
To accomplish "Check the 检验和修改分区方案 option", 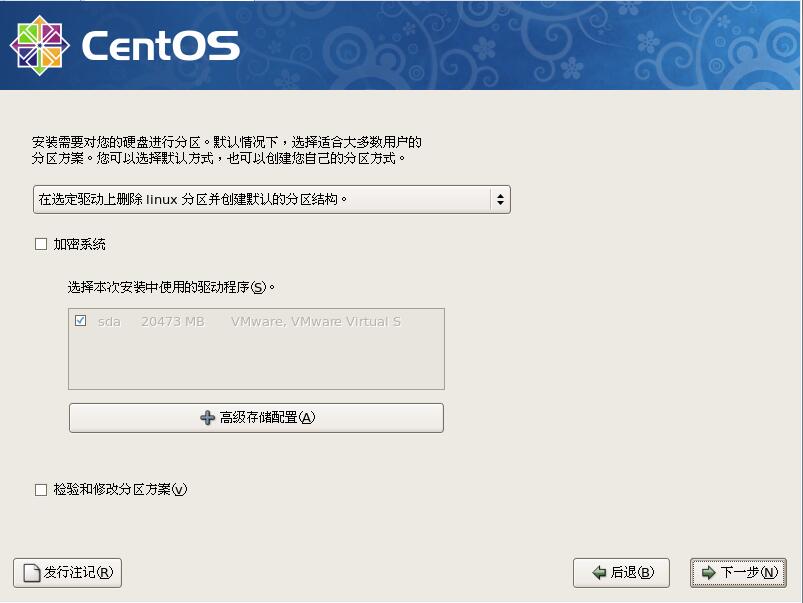I will click(40, 489).
